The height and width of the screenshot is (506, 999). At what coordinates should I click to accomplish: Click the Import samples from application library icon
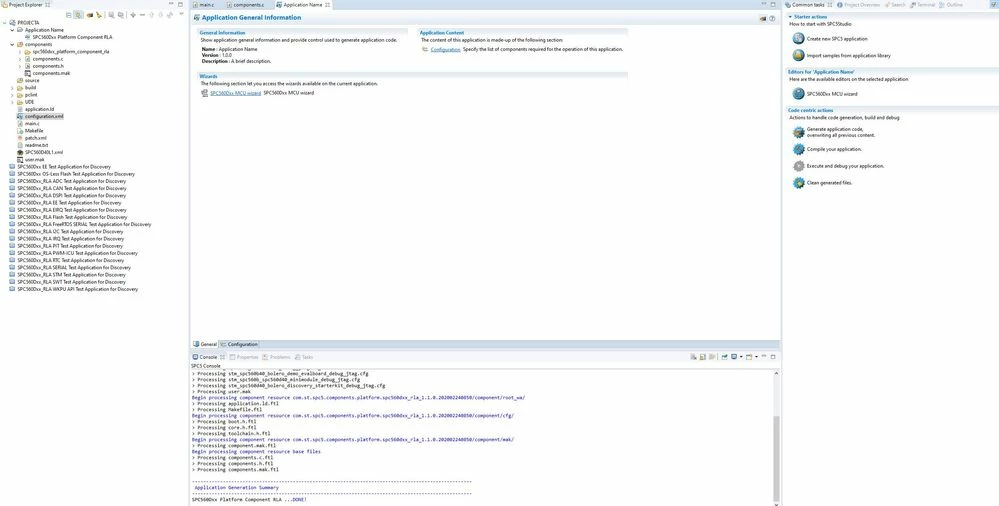coord(798,55)
